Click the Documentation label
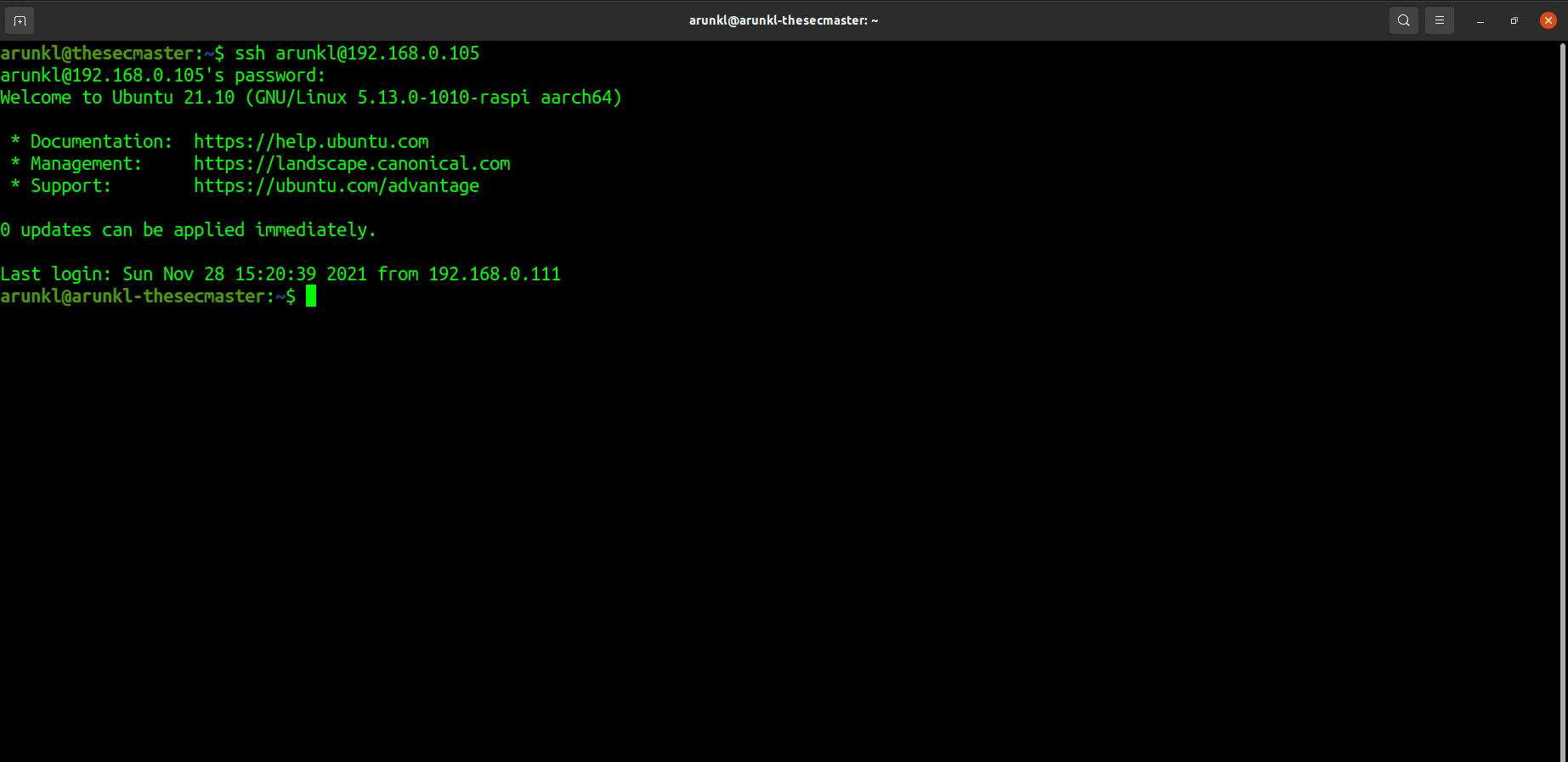Viewport: 1568px width, 762px height. tap(101, 142)
